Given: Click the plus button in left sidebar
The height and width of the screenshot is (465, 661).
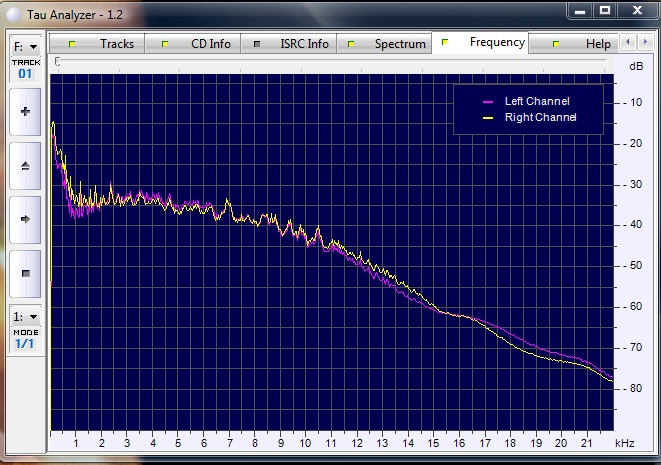Looking at the screenshot, I should pos(25,112).
